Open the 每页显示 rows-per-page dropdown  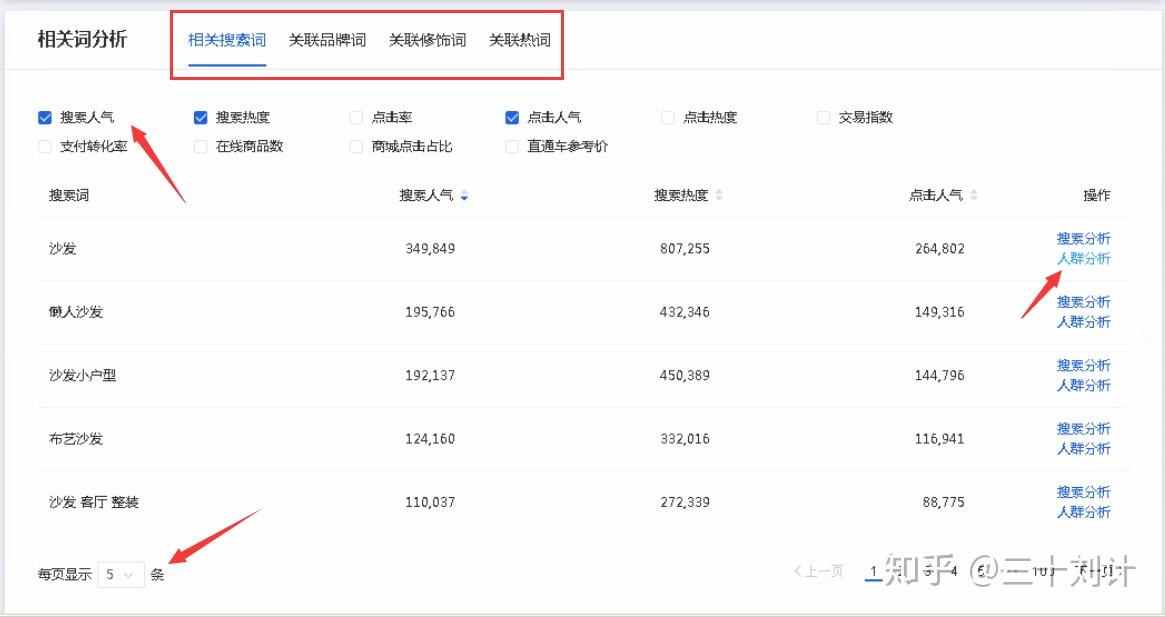coord(120,575)
